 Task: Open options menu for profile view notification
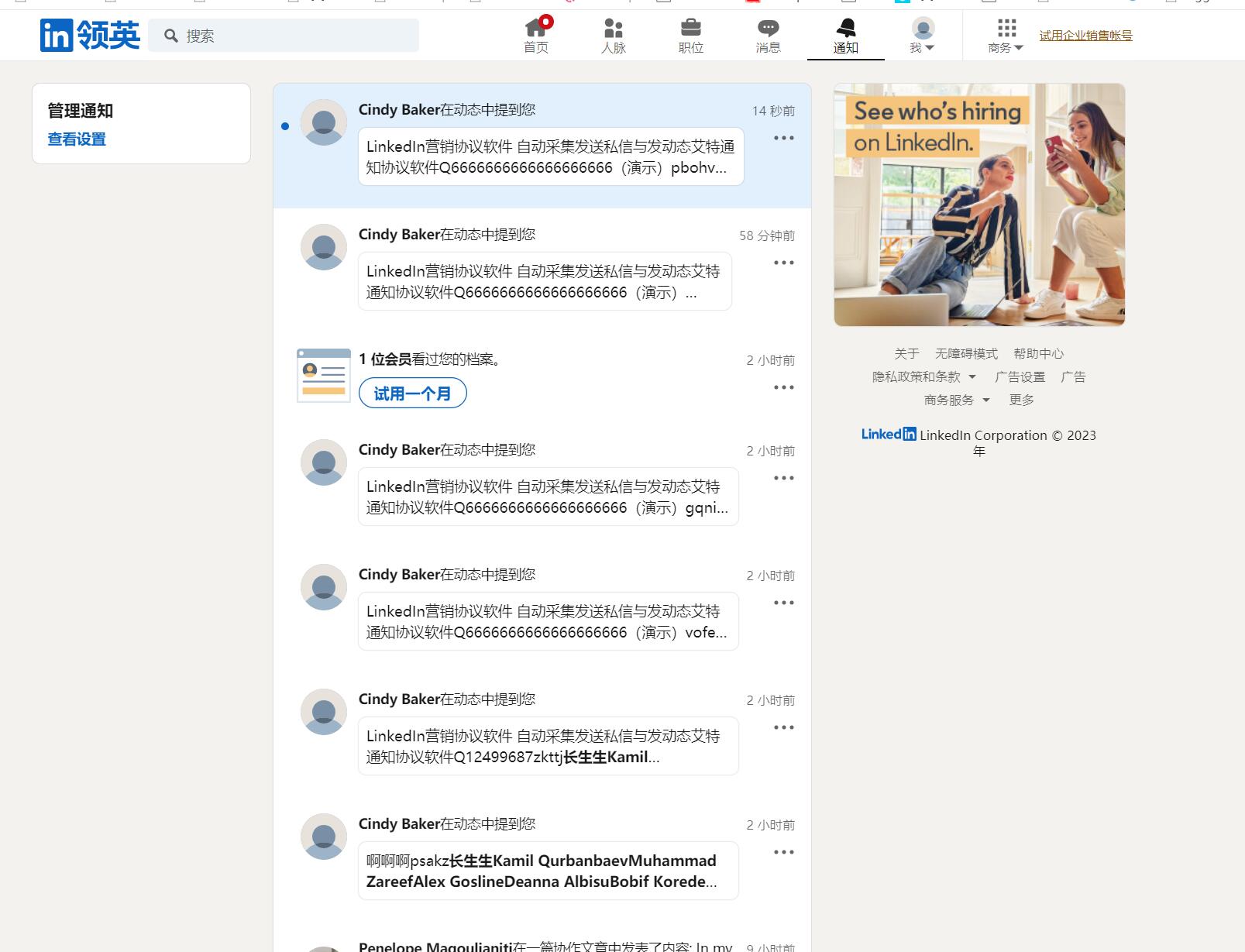coord(783,387)
